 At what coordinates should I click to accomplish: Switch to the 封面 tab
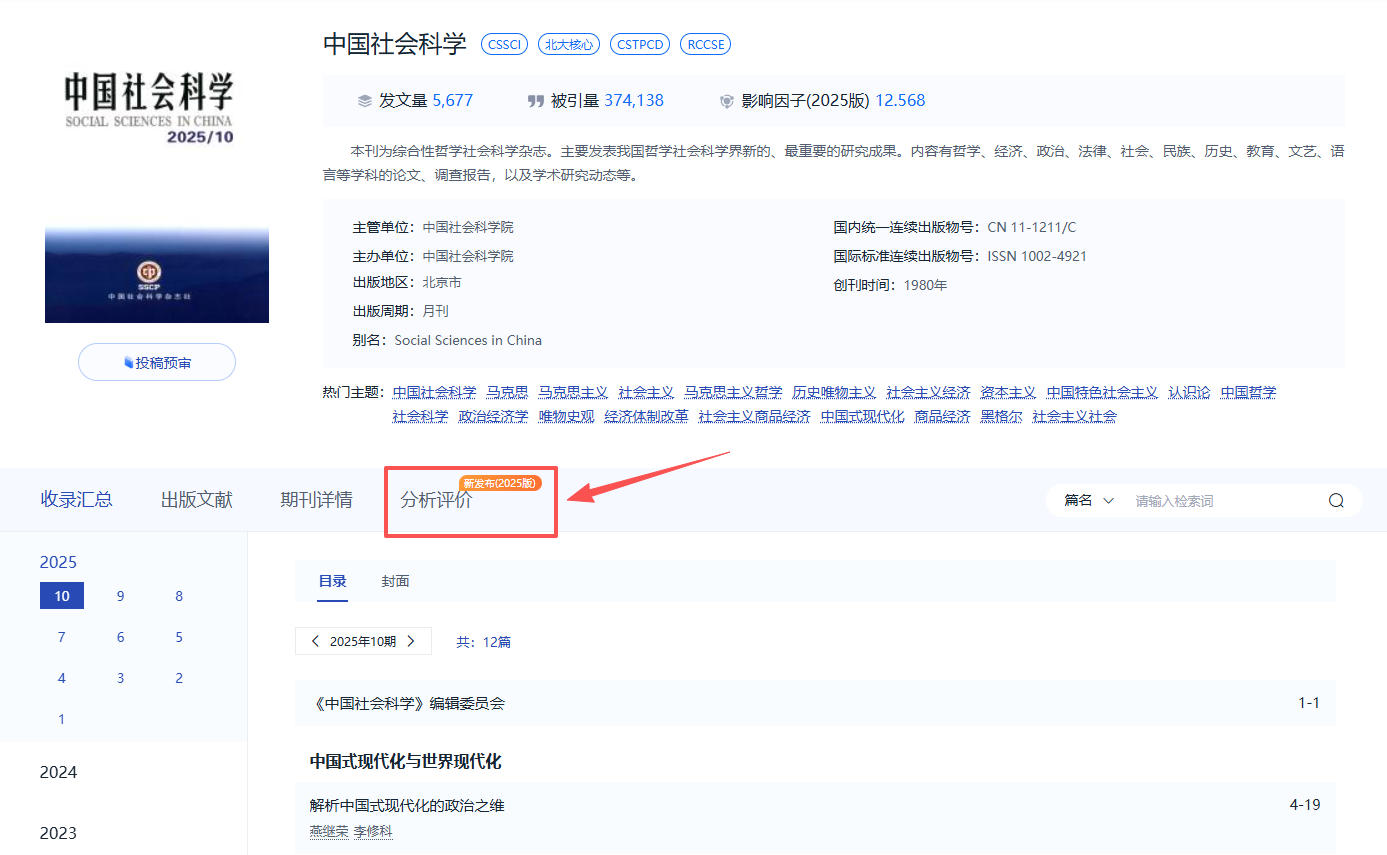click(395, 580)
